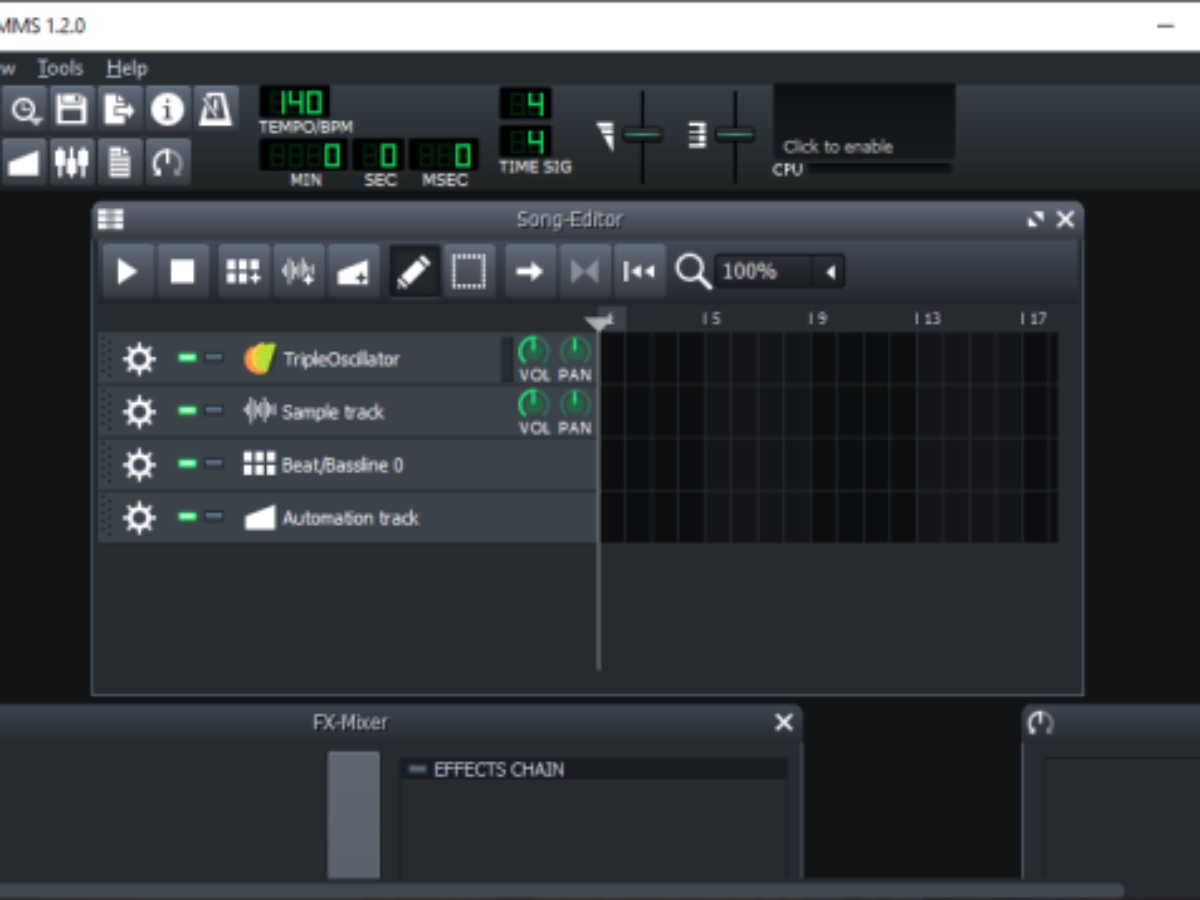Select the Draw mode pencil tool
The height and width of the screenshot is (900, 1200).
pyautogui.click(x=414, y=271)
